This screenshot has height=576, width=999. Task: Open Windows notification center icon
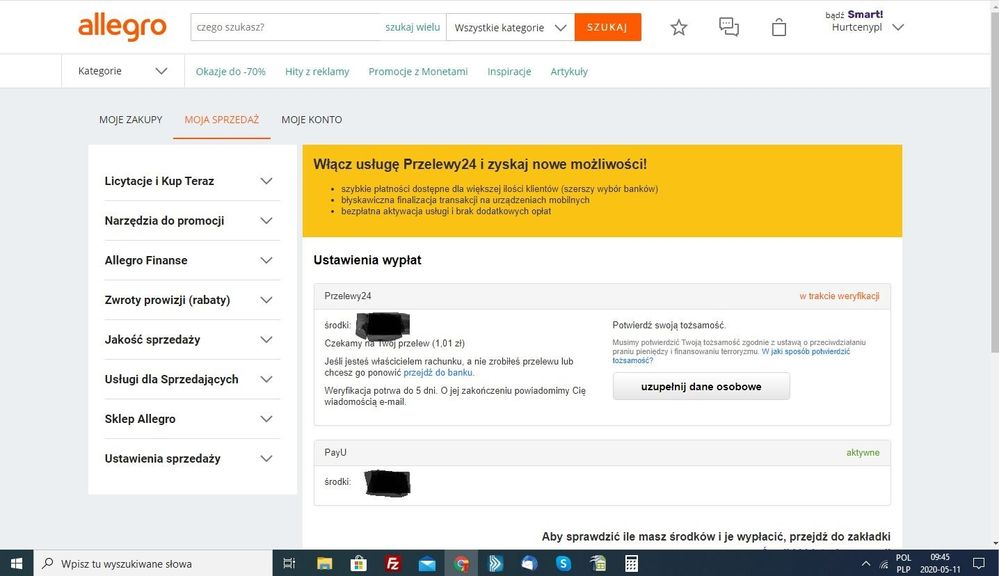(979, 563)
